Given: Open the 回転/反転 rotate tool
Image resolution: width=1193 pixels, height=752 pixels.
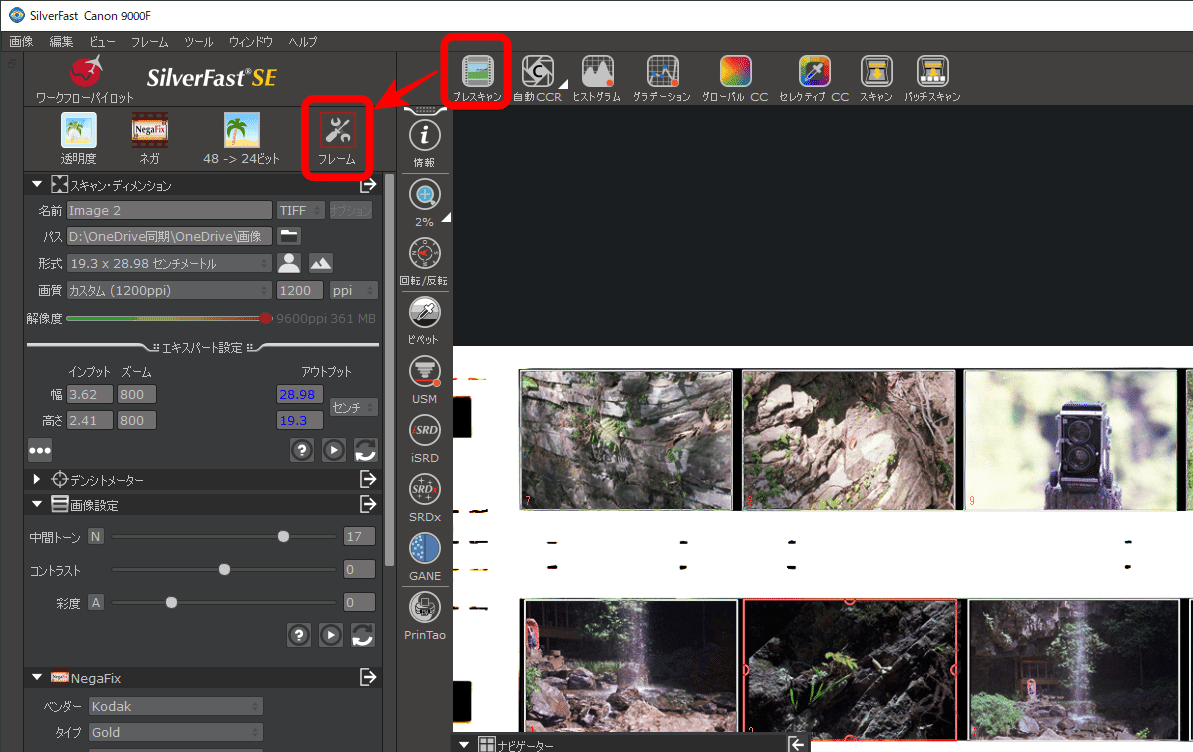Looking at the screenshot, I should (x=425, y=253).
